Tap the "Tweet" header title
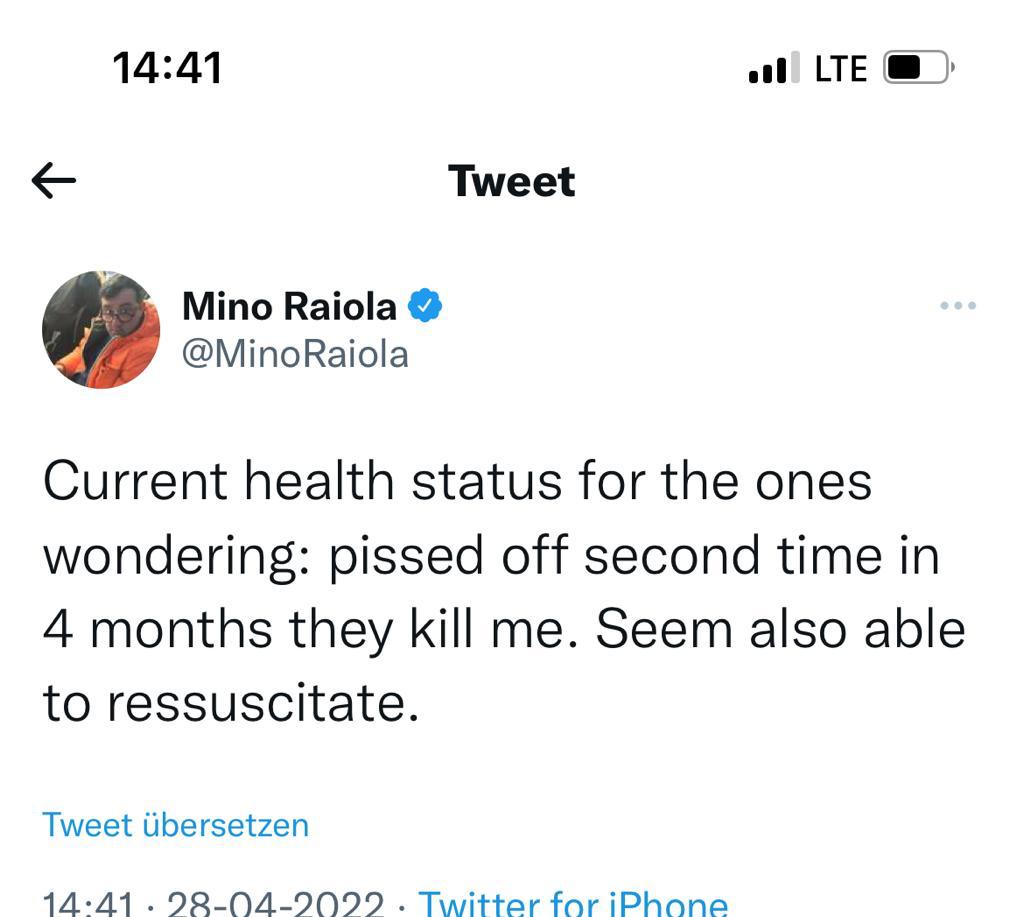Viewport: 1024px width, 917px height. click(512, 181)
